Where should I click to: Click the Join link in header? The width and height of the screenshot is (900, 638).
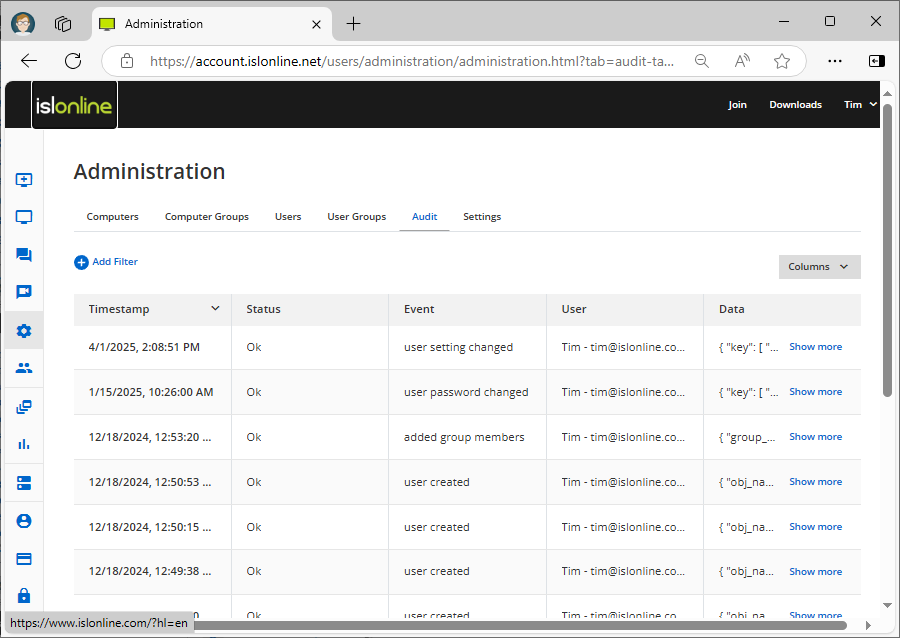[737, 105]
